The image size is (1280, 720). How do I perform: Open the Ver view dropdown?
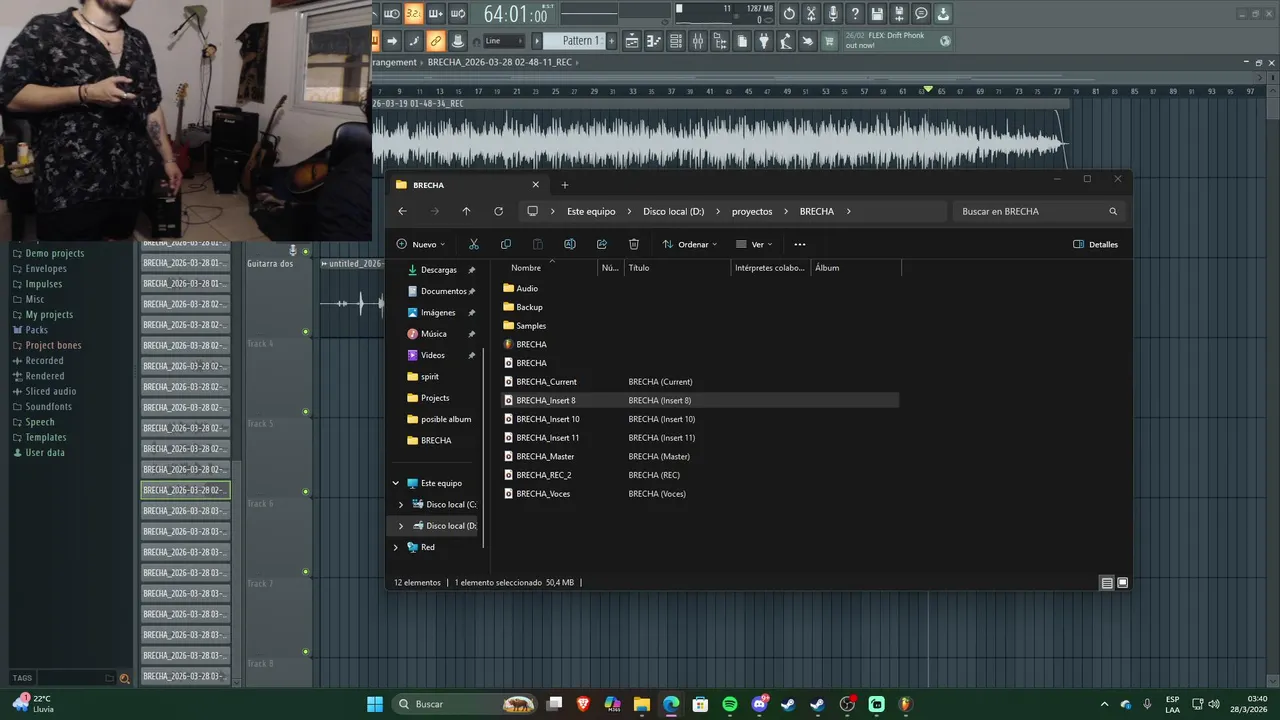tap(754, 244)
